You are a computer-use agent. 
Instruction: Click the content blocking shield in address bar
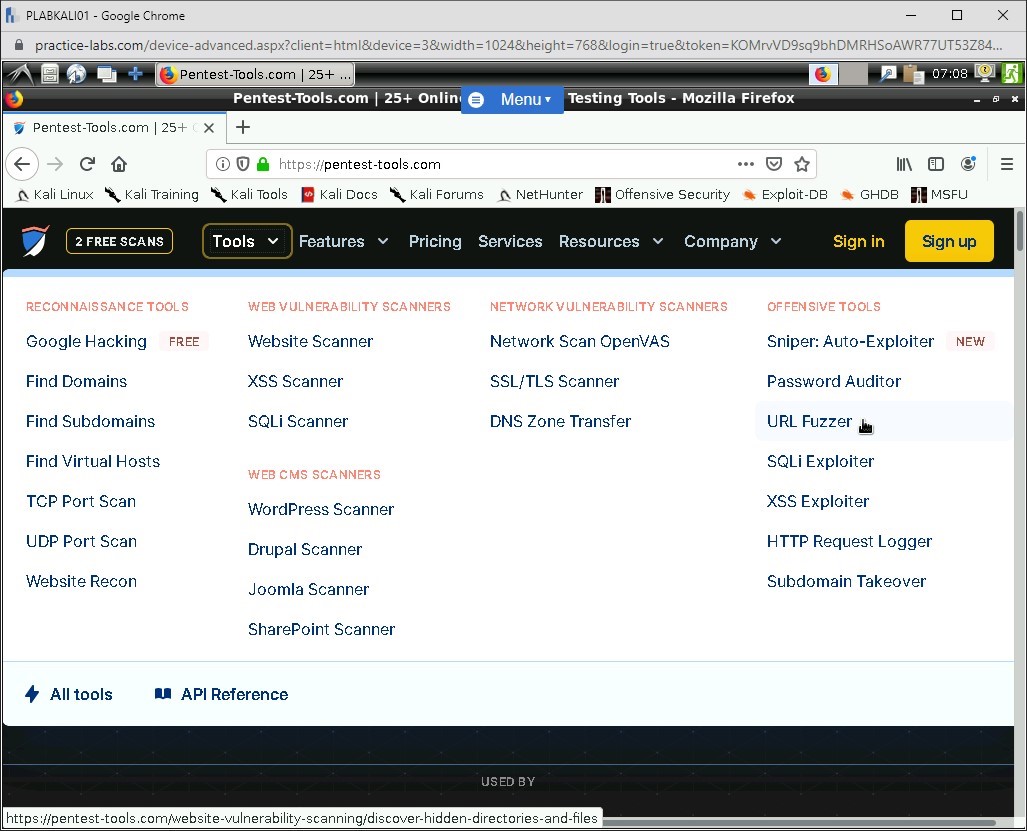point(242,164)
